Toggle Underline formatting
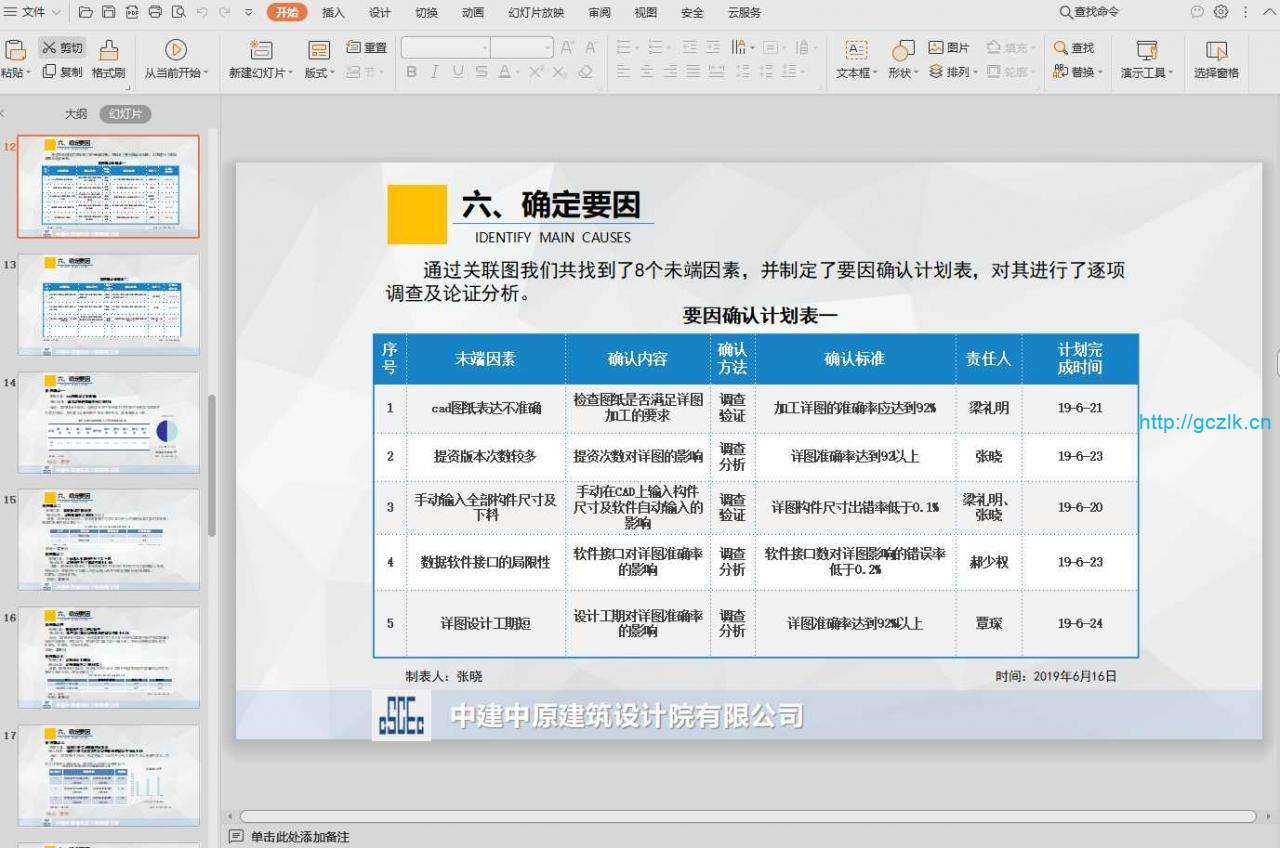Viewport: 1280px width, 848px height. [x=458, y=72]
